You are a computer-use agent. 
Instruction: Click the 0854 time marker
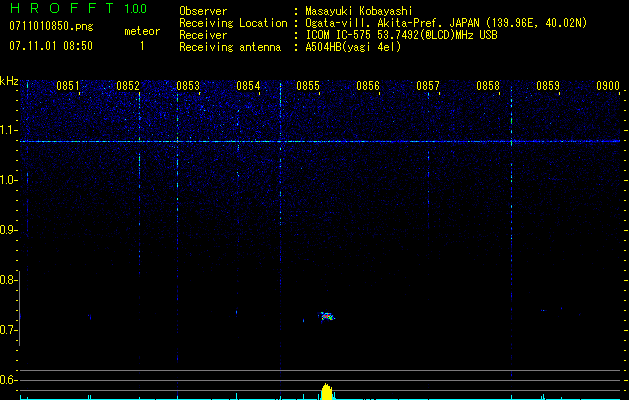(x=248, y=86)
